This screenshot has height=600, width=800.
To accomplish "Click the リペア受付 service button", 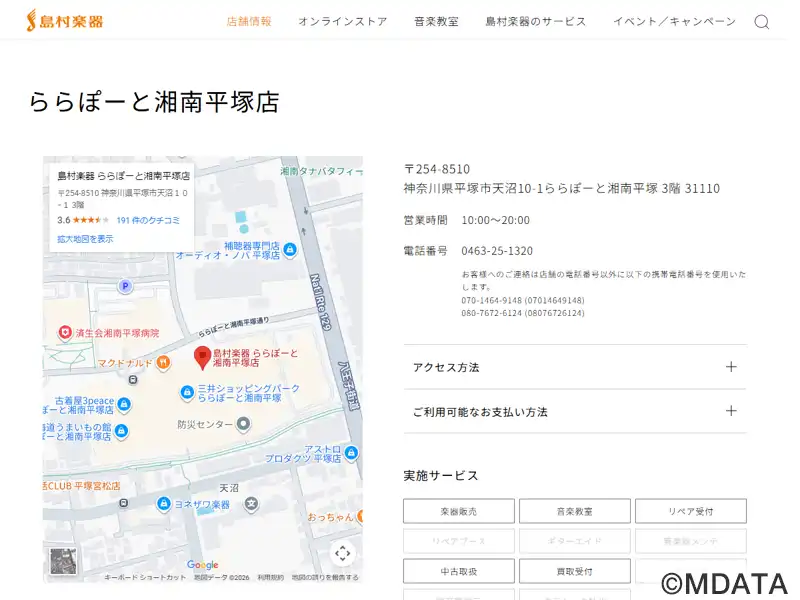I will (691, 511).
